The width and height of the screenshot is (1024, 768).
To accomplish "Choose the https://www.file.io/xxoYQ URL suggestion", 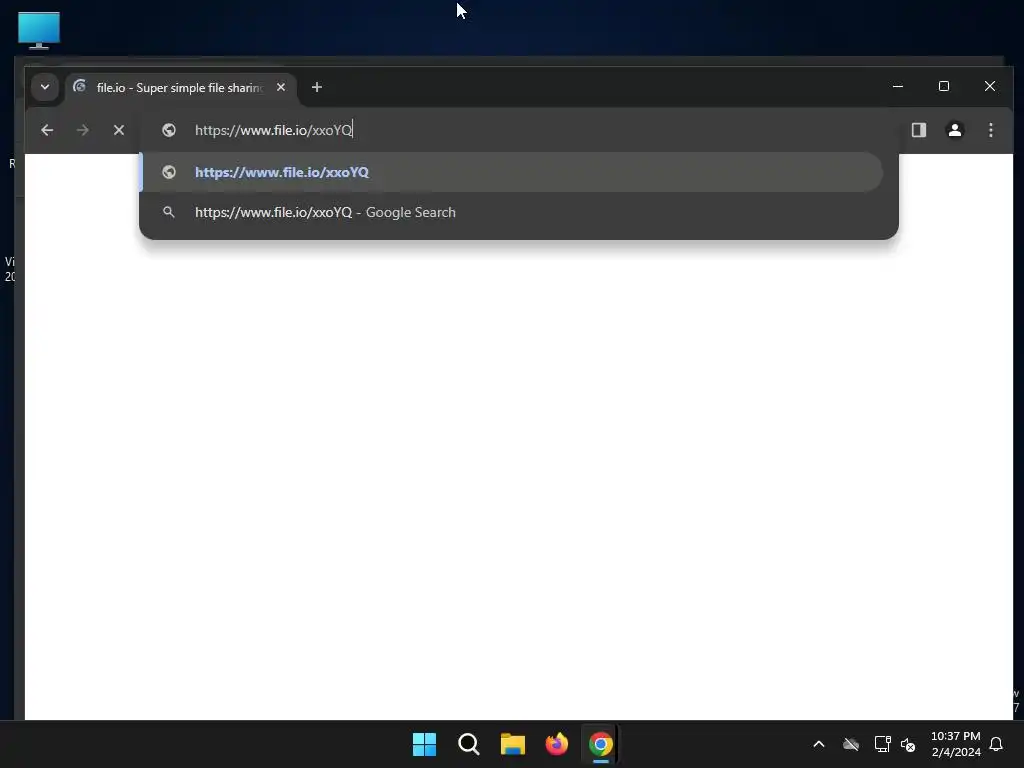I will point(511,172).
